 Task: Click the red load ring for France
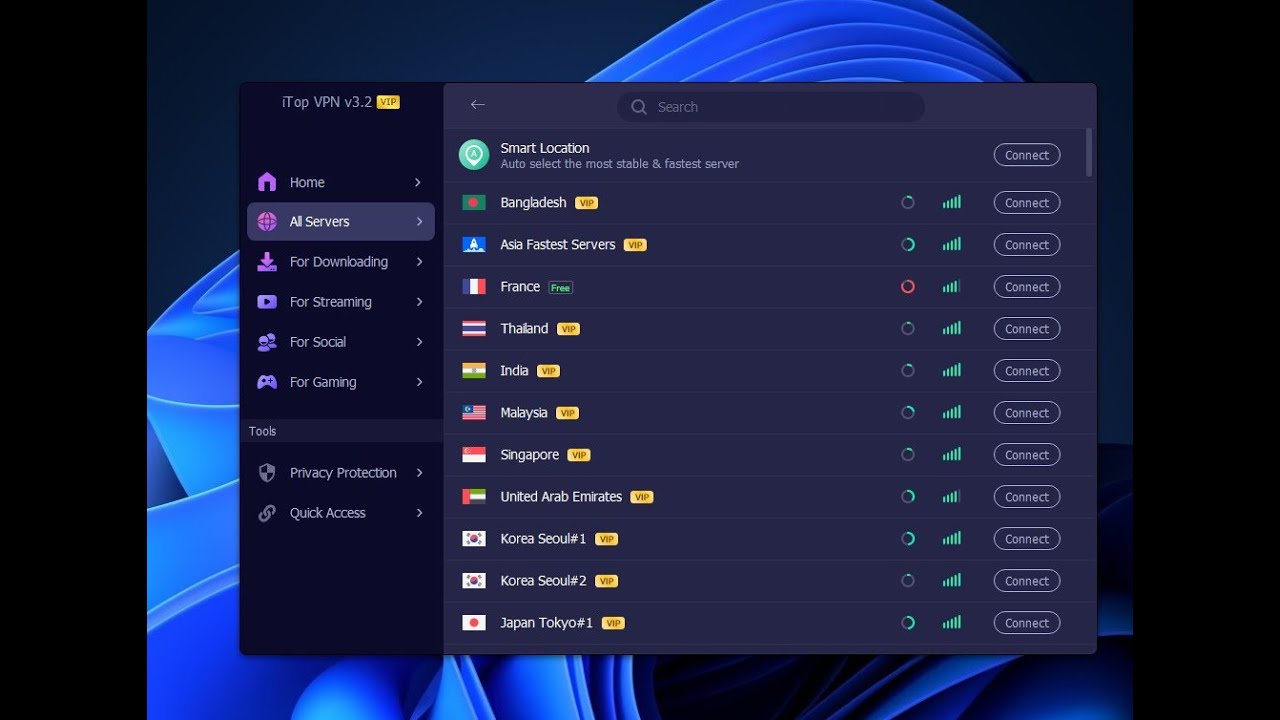[908, 287]
